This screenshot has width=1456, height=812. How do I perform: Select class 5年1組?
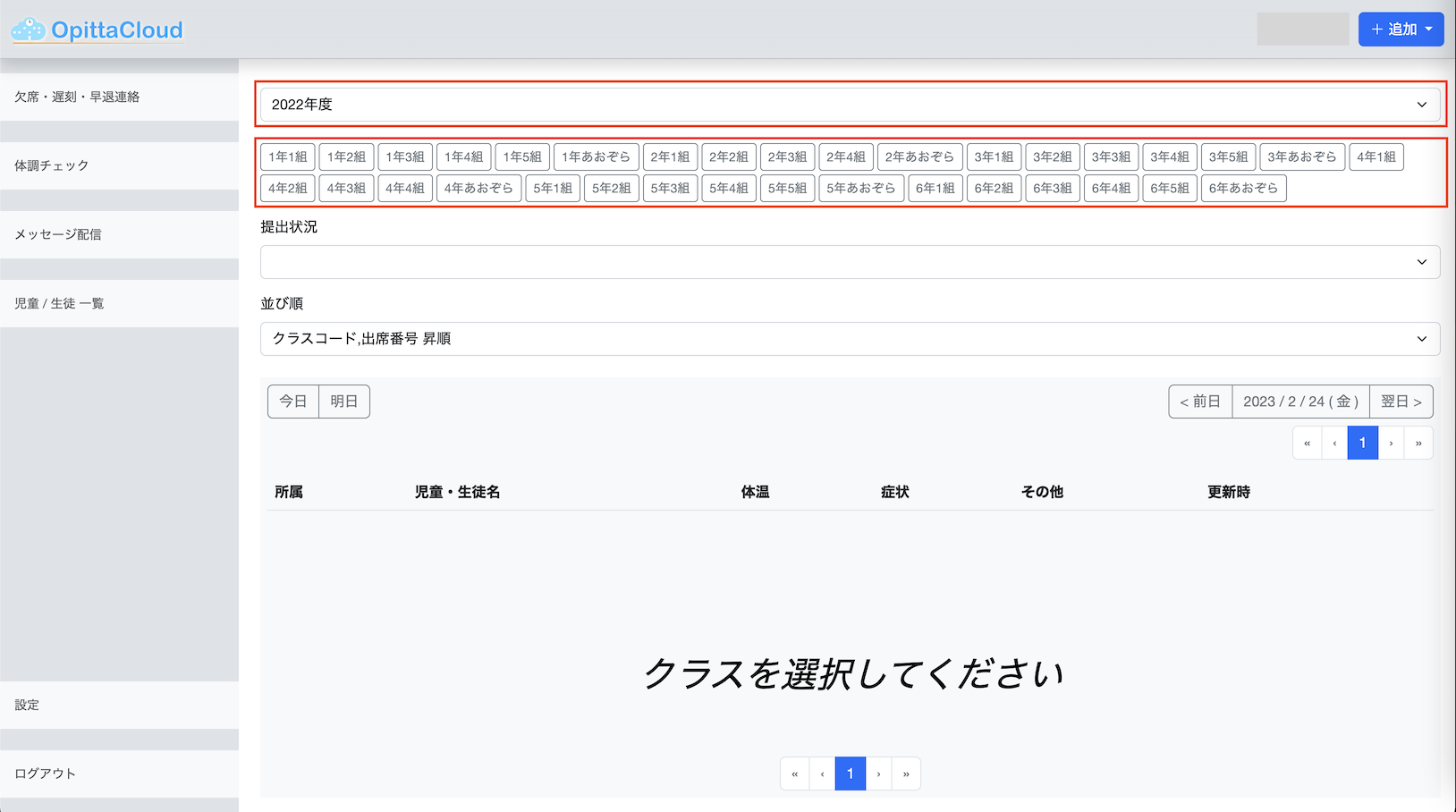(553, 189)
